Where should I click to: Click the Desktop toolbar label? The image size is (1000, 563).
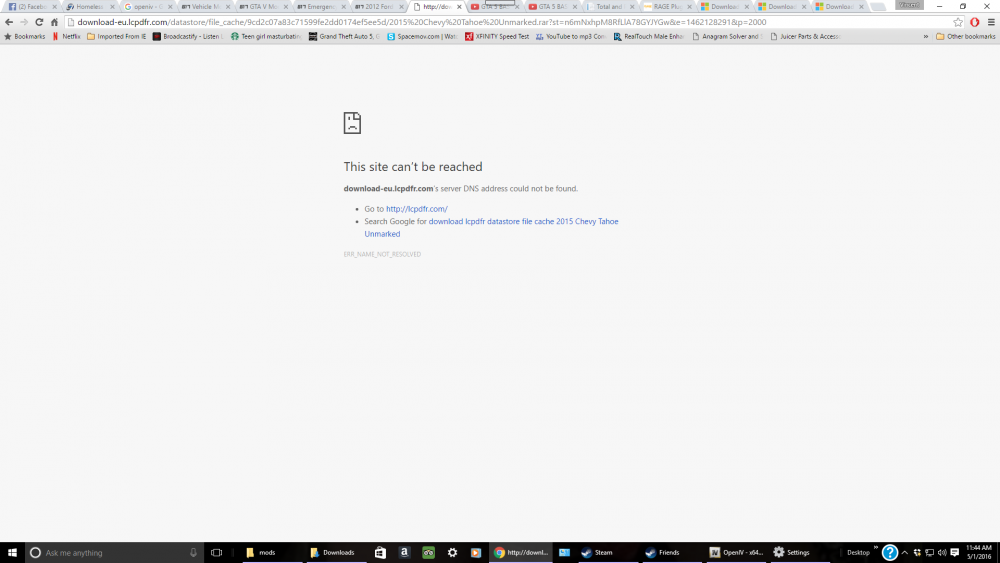point(858,552)
